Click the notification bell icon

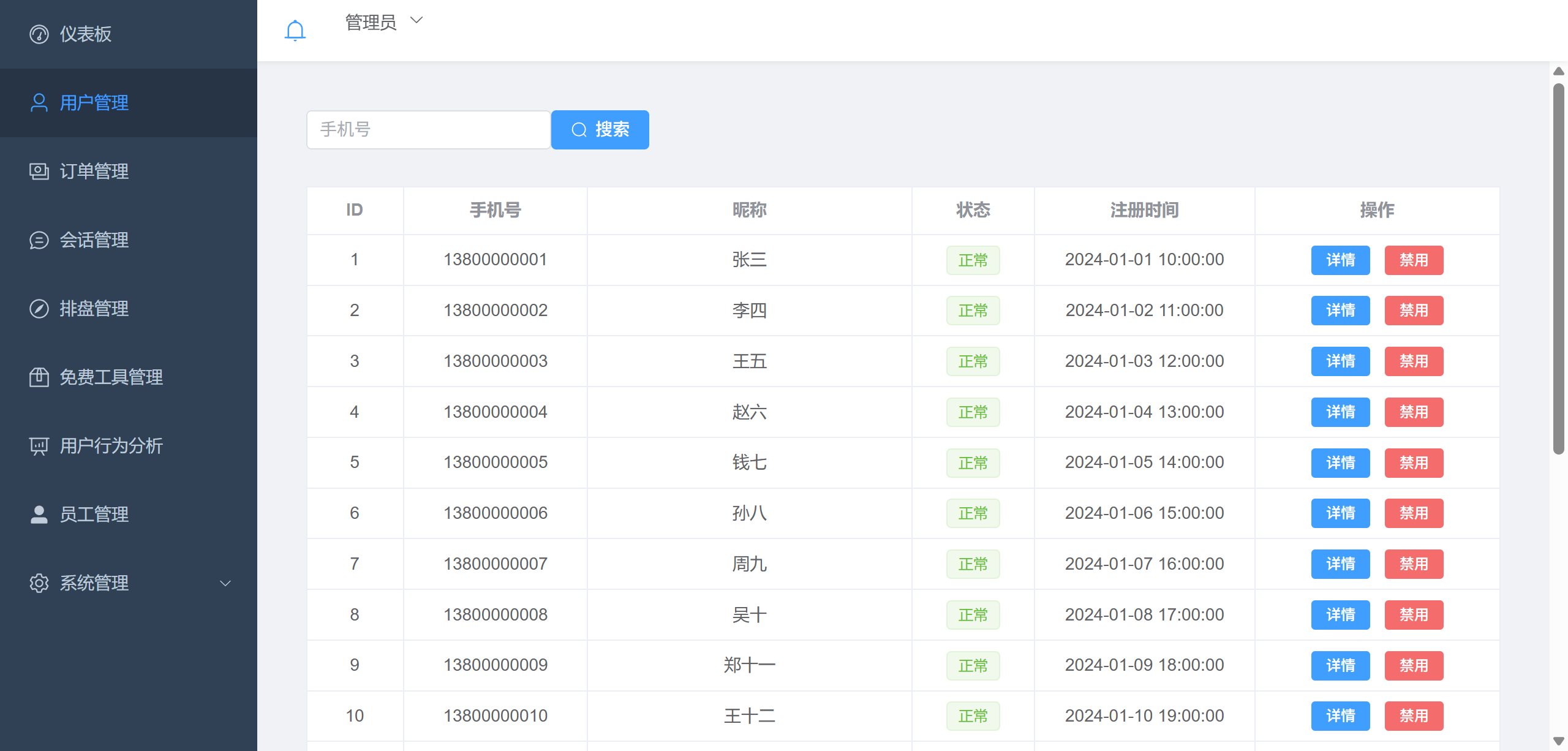[295, 29]
